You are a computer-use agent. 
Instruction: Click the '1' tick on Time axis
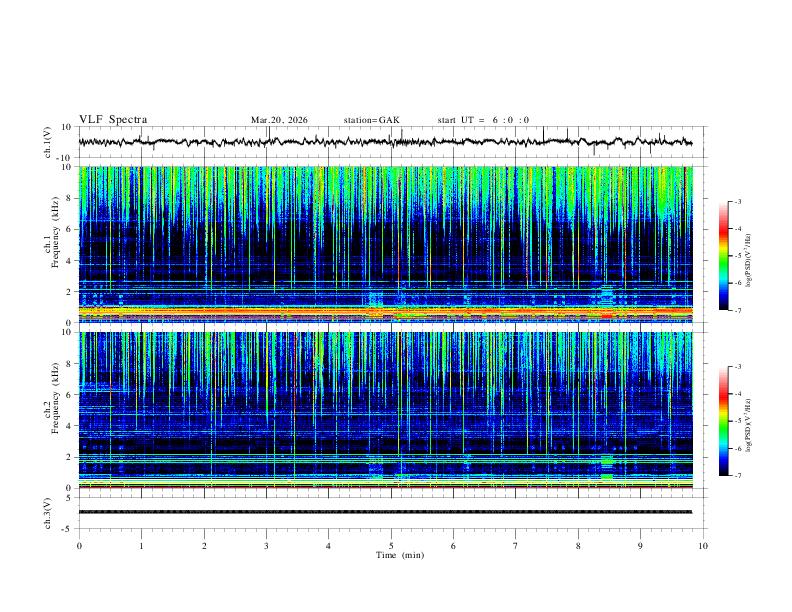point(141,546)
